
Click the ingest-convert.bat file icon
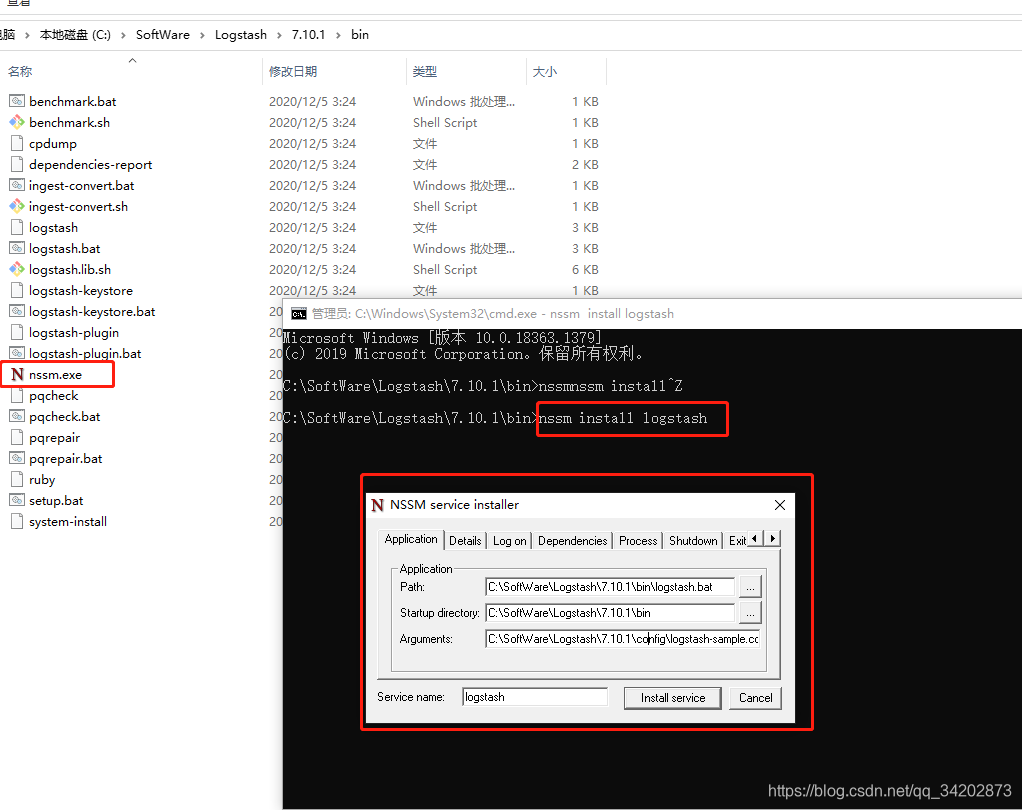(x=17, y=185)
